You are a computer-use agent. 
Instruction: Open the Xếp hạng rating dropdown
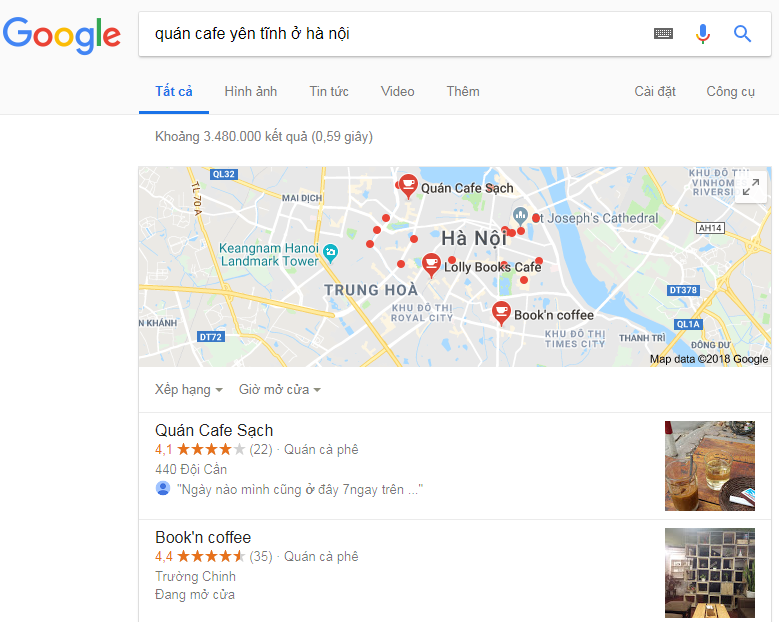pyautogui.click(x=189, y=389)
